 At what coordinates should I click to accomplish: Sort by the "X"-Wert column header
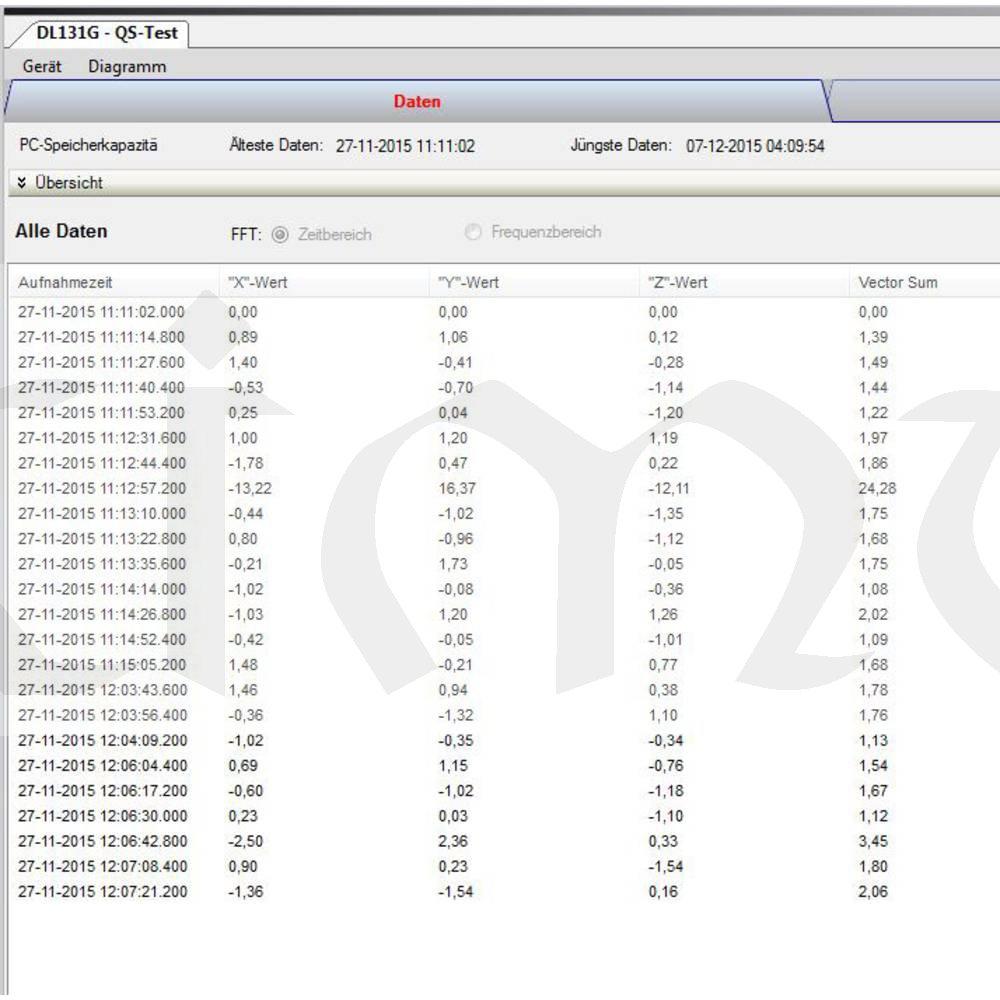point(258,282)
